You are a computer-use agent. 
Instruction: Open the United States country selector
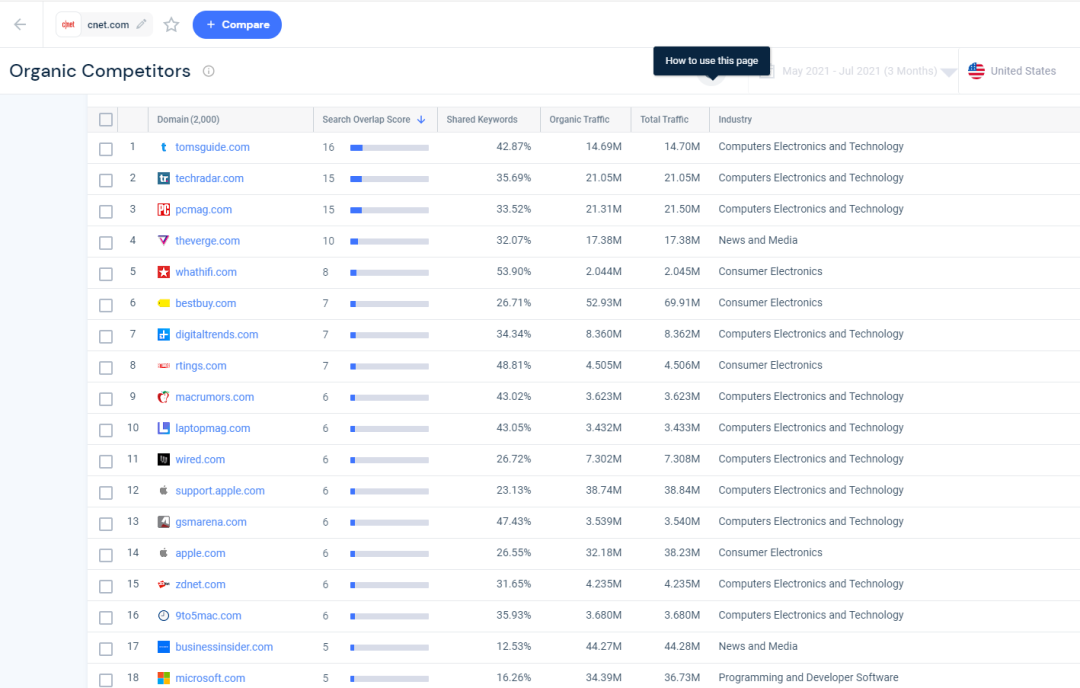click(x=1022, y=71)
